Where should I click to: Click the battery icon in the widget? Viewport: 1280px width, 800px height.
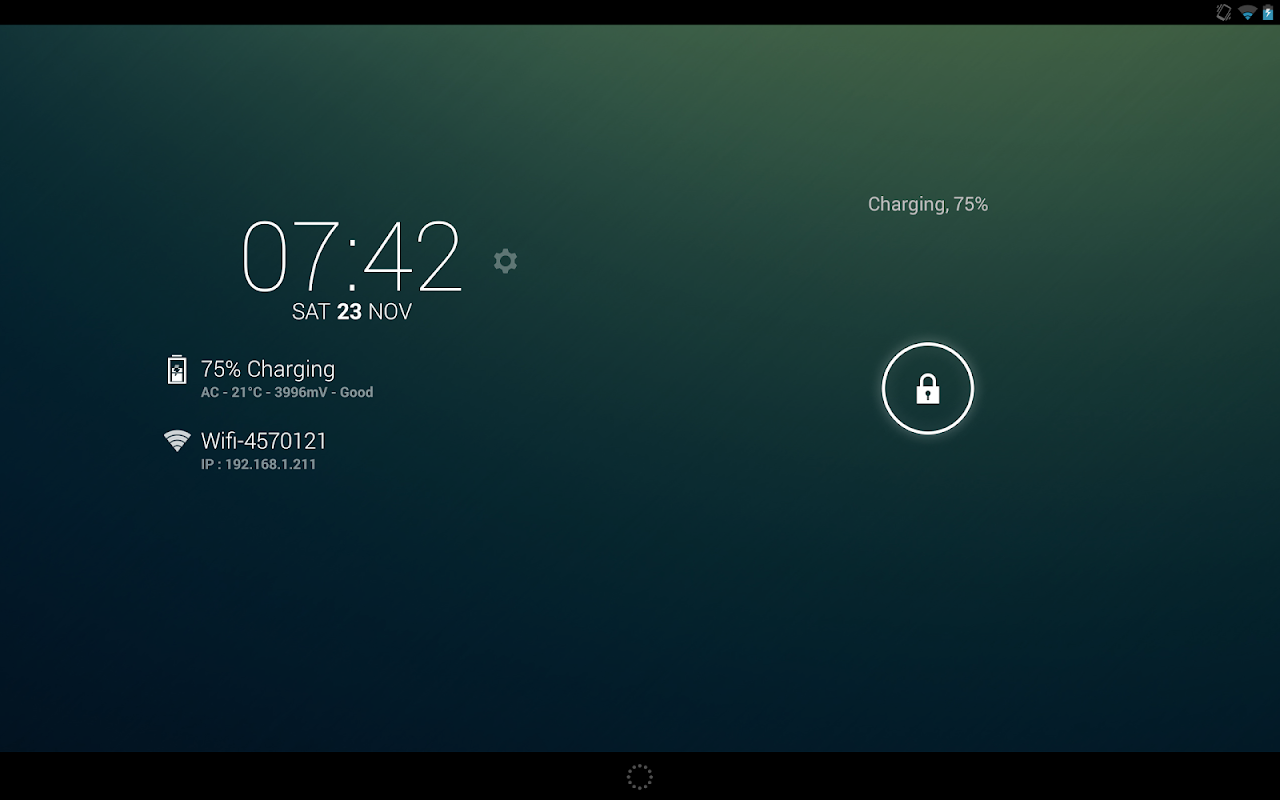tap(177, 370)
